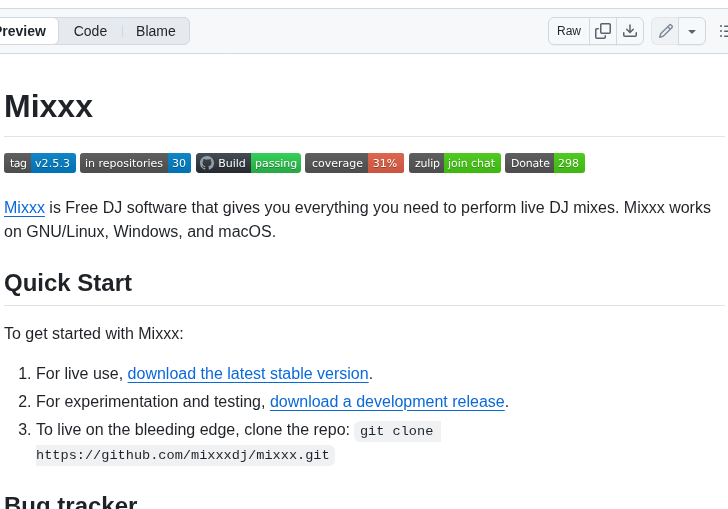The height and width of the screenshot is (509, 728).
Task: Click the GitHub Build passing badge
Action: coord(248,163)
